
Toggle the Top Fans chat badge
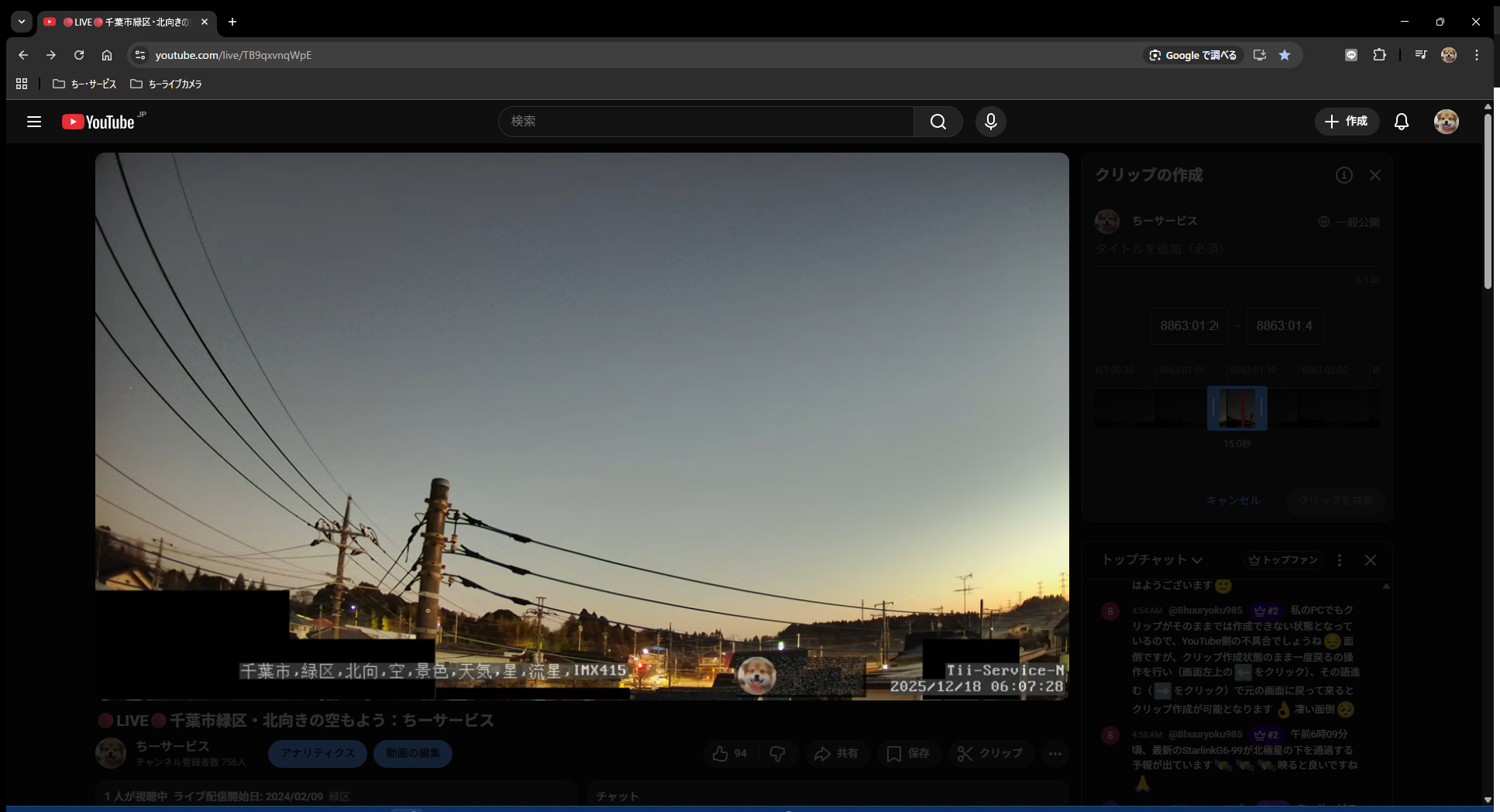click(1283, 560)
